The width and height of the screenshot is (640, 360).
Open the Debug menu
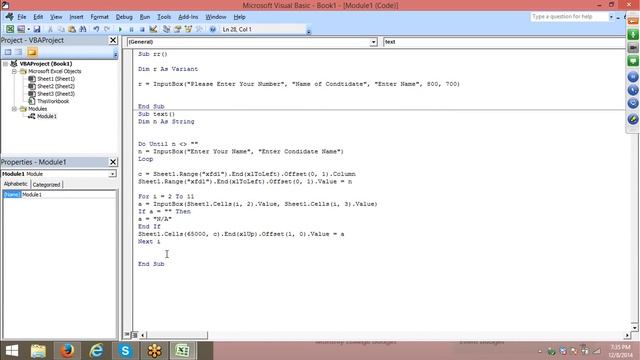pyautogui.click(x=124, y=17)
